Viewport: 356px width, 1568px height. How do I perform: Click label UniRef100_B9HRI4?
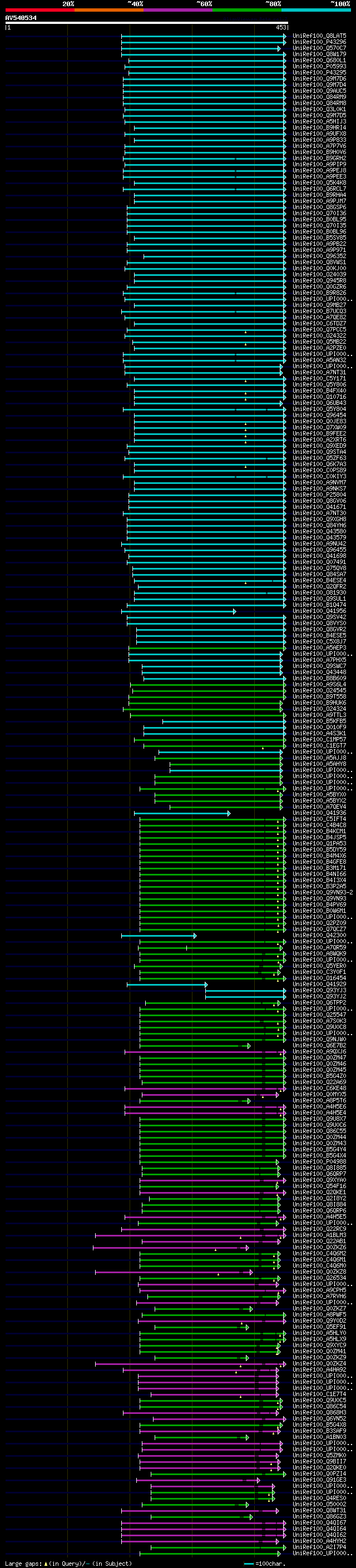tap(319, 127)
